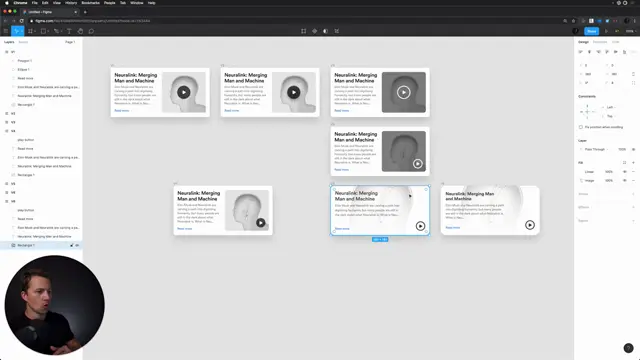Enable Fix position when scrolling checkbox
This screenshot has height=360, width=640.
click(580, 127)
